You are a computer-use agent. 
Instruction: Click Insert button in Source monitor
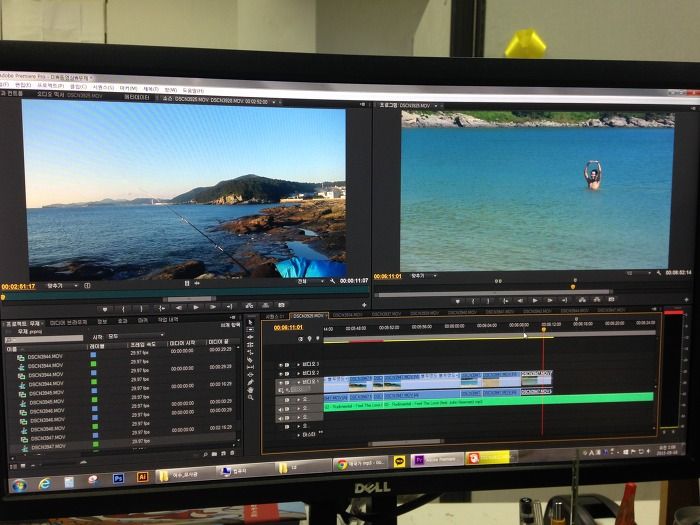click(249, 306)
